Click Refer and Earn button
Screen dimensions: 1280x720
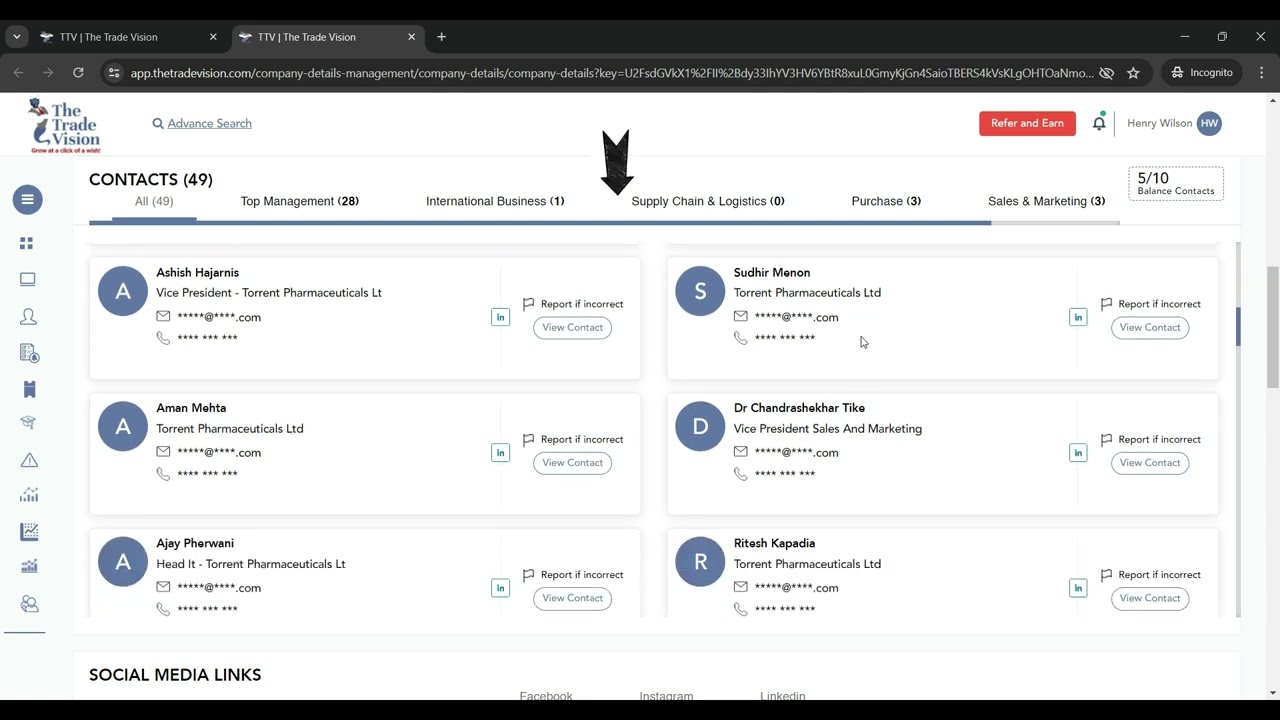(1027, 123)
